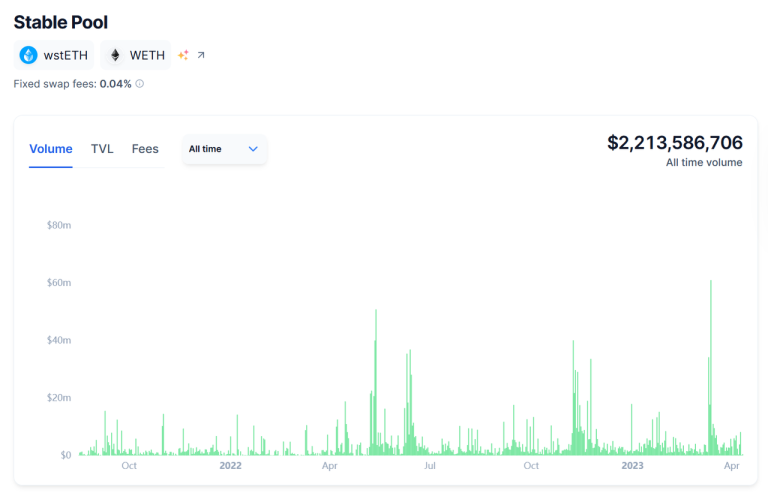The height and width of the screenshot is (493, 768).
Task: Expand the All time period dropdown
Action: tap(224, 149)
